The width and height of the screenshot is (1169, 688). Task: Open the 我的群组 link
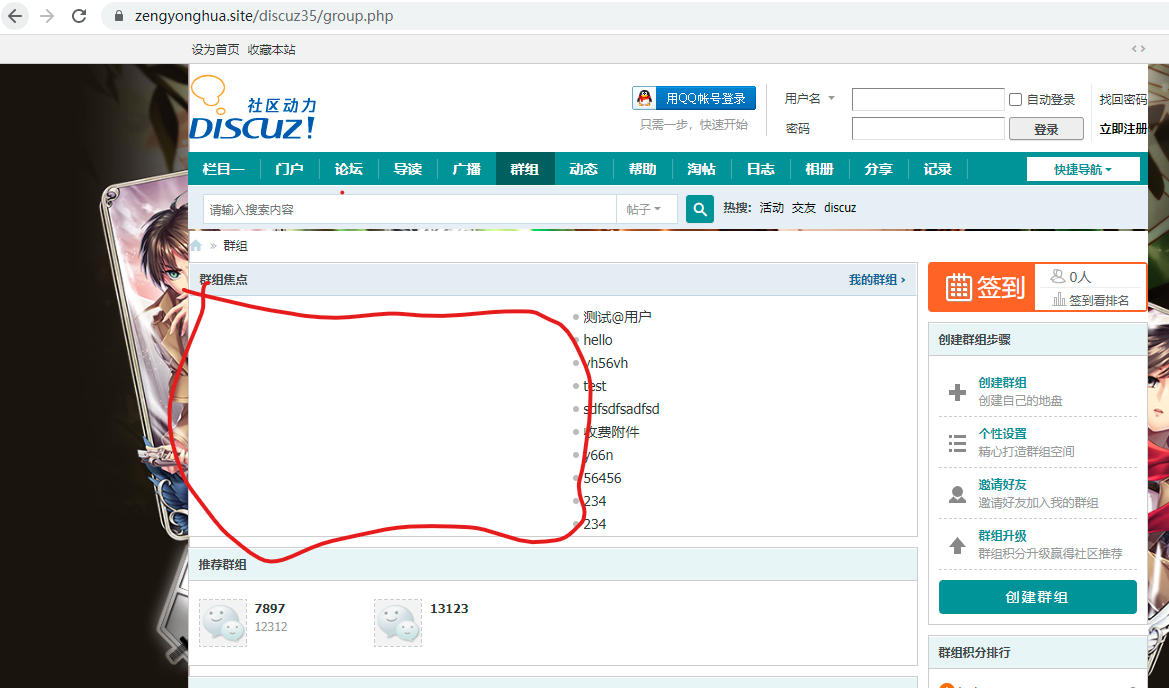click(876, 280)
